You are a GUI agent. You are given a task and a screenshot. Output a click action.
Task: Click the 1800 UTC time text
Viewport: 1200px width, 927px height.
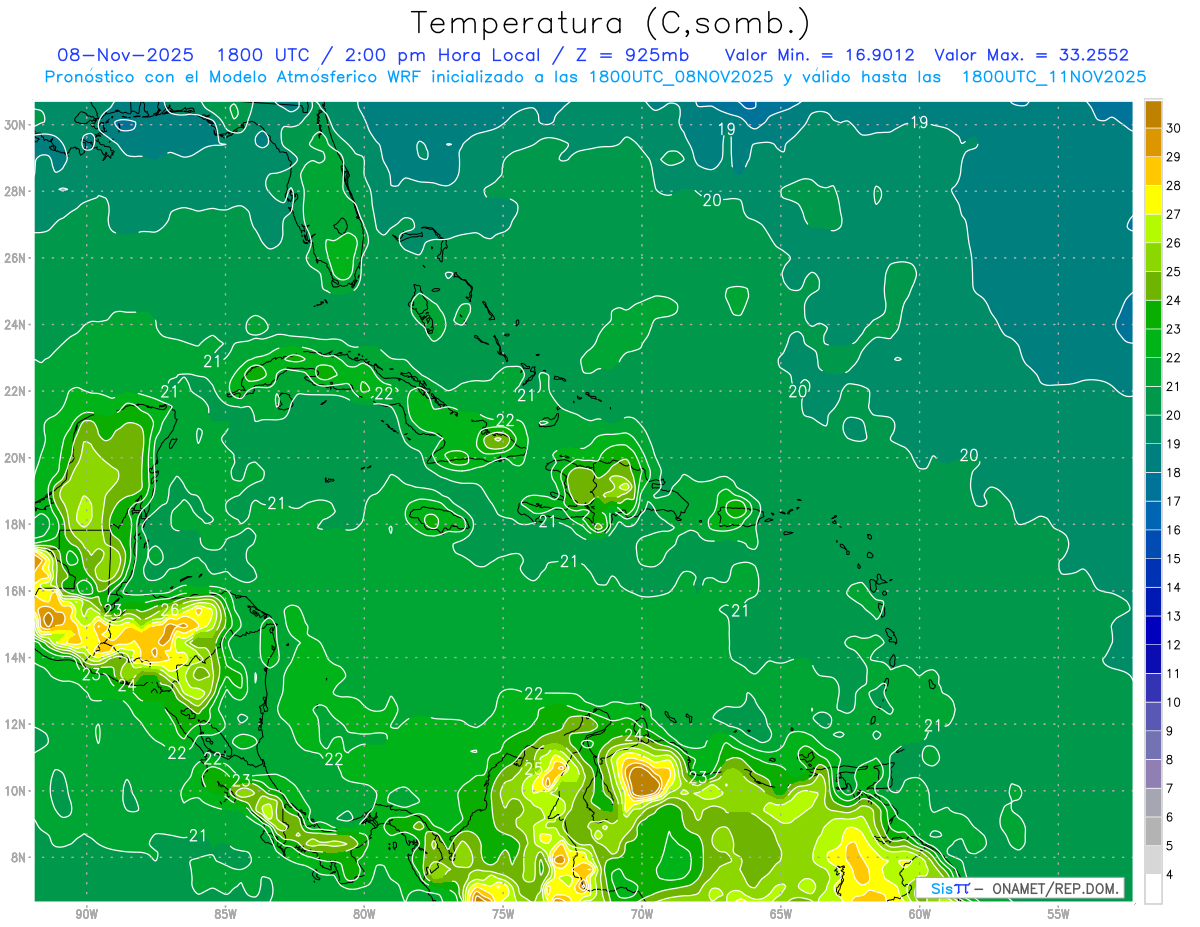[263, 55]
